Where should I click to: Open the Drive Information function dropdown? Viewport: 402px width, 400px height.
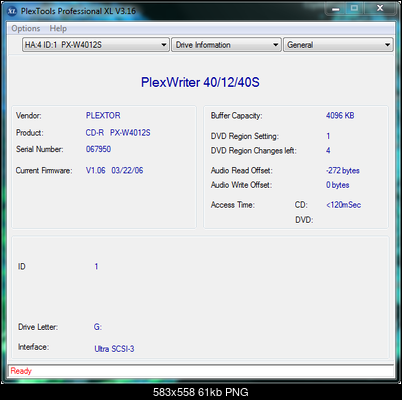(226, 45)
